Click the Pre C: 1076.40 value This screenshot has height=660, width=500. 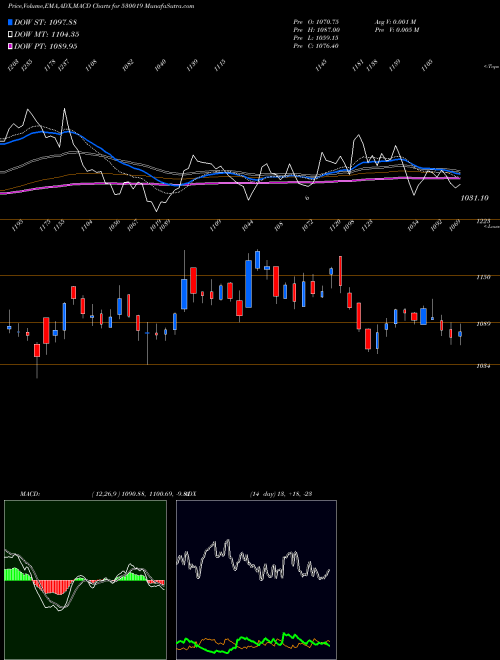click(x=316, y=46)
